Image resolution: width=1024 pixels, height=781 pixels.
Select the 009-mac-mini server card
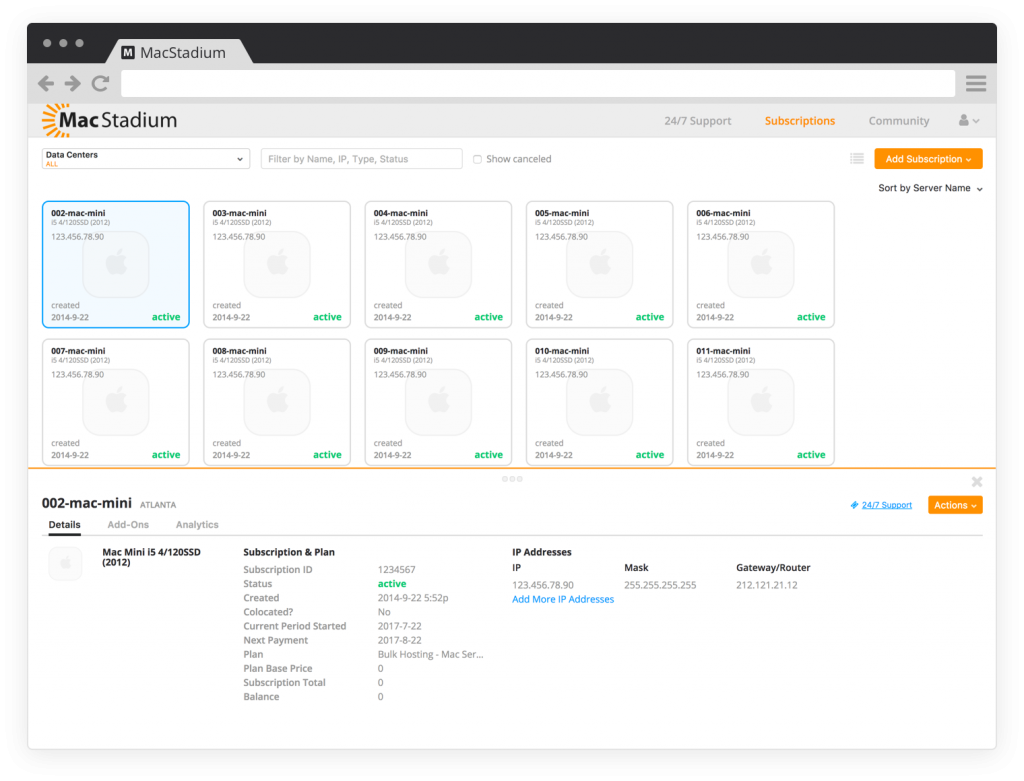(x=438, y=402)
